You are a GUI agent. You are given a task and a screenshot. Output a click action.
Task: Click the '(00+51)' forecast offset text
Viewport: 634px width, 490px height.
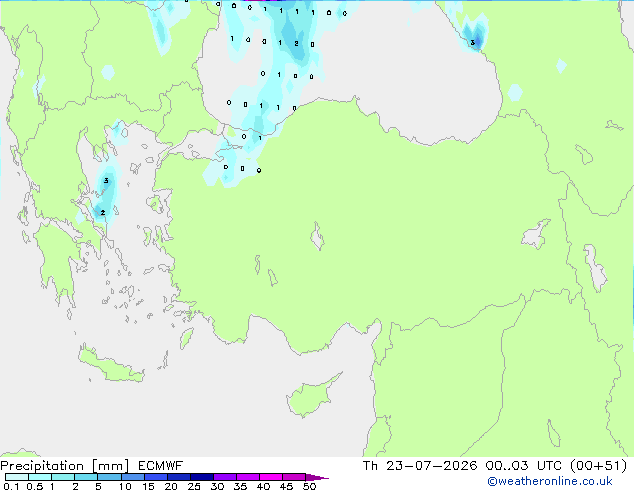point(599,466)
